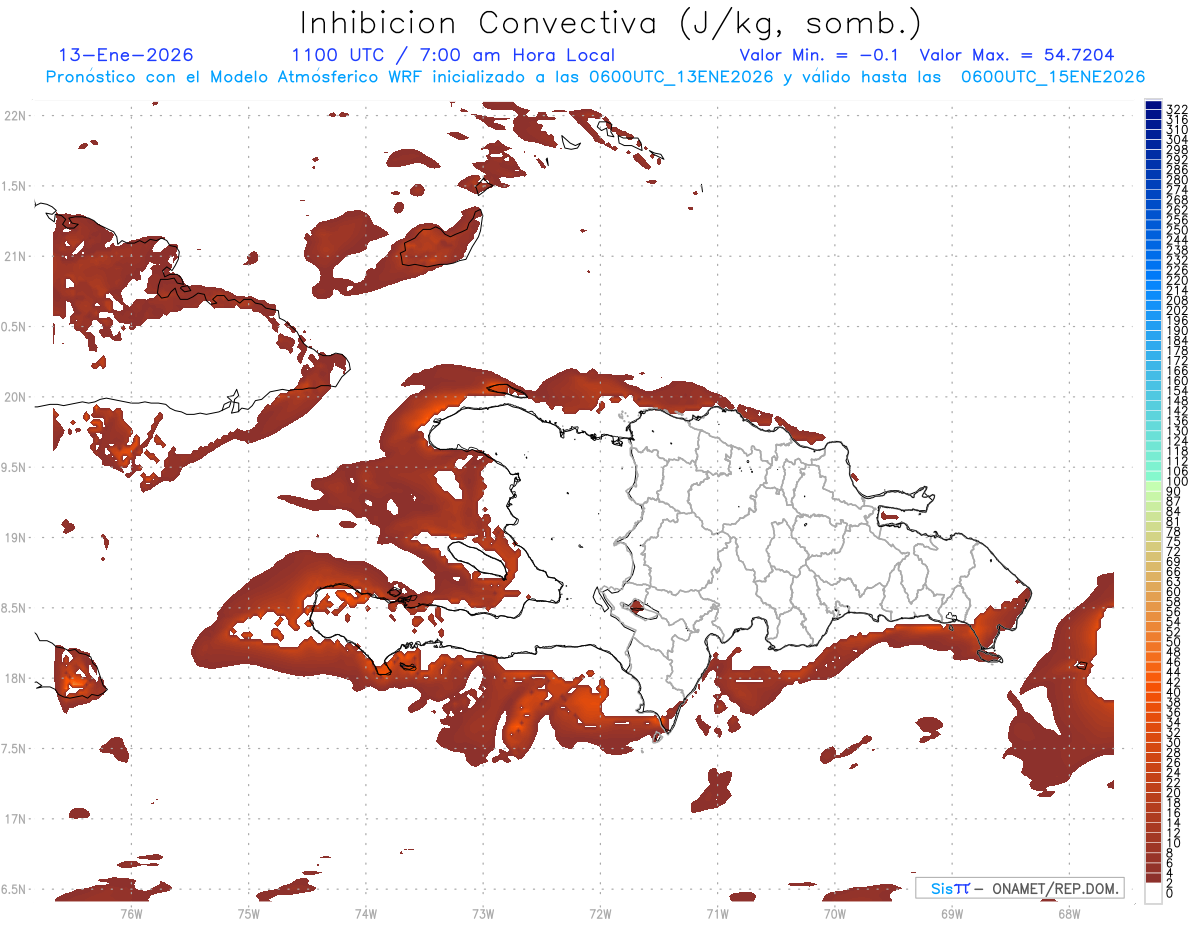Click latitude label '8.5N'
This screenshot has width=1200, height=927.
[x=15, y=608]
